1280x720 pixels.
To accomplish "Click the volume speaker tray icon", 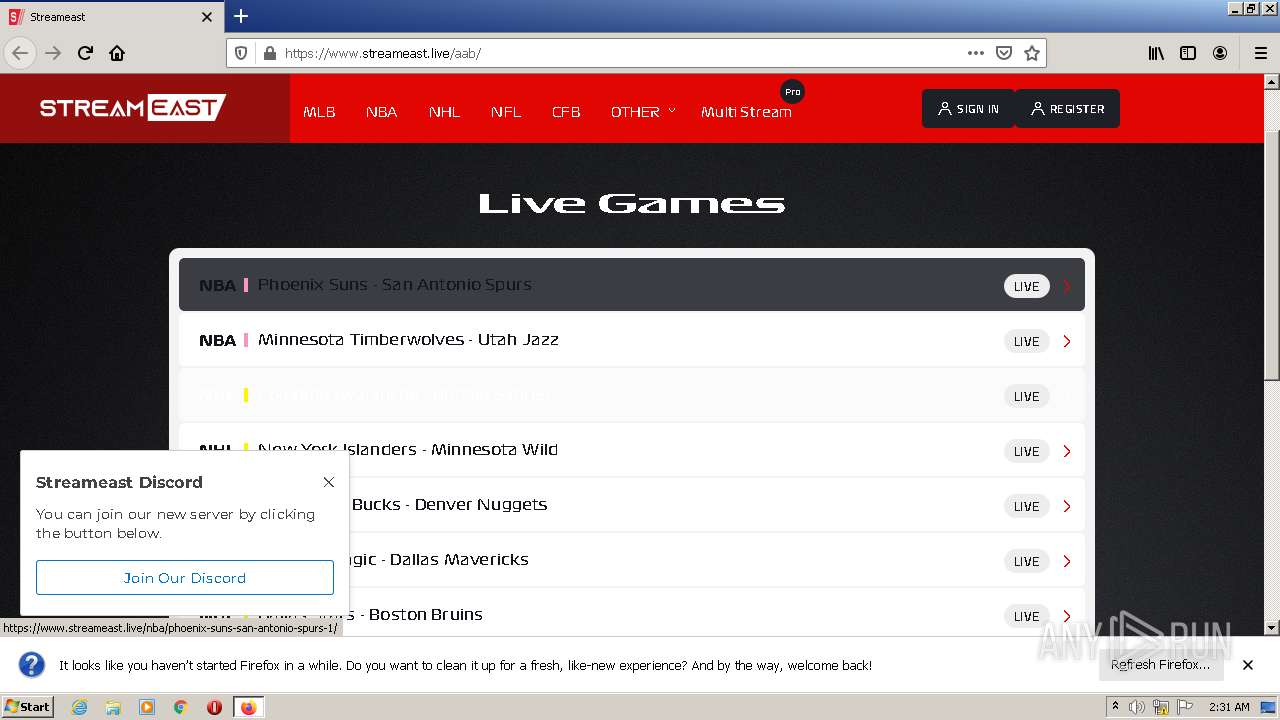I will (1137, 707).
